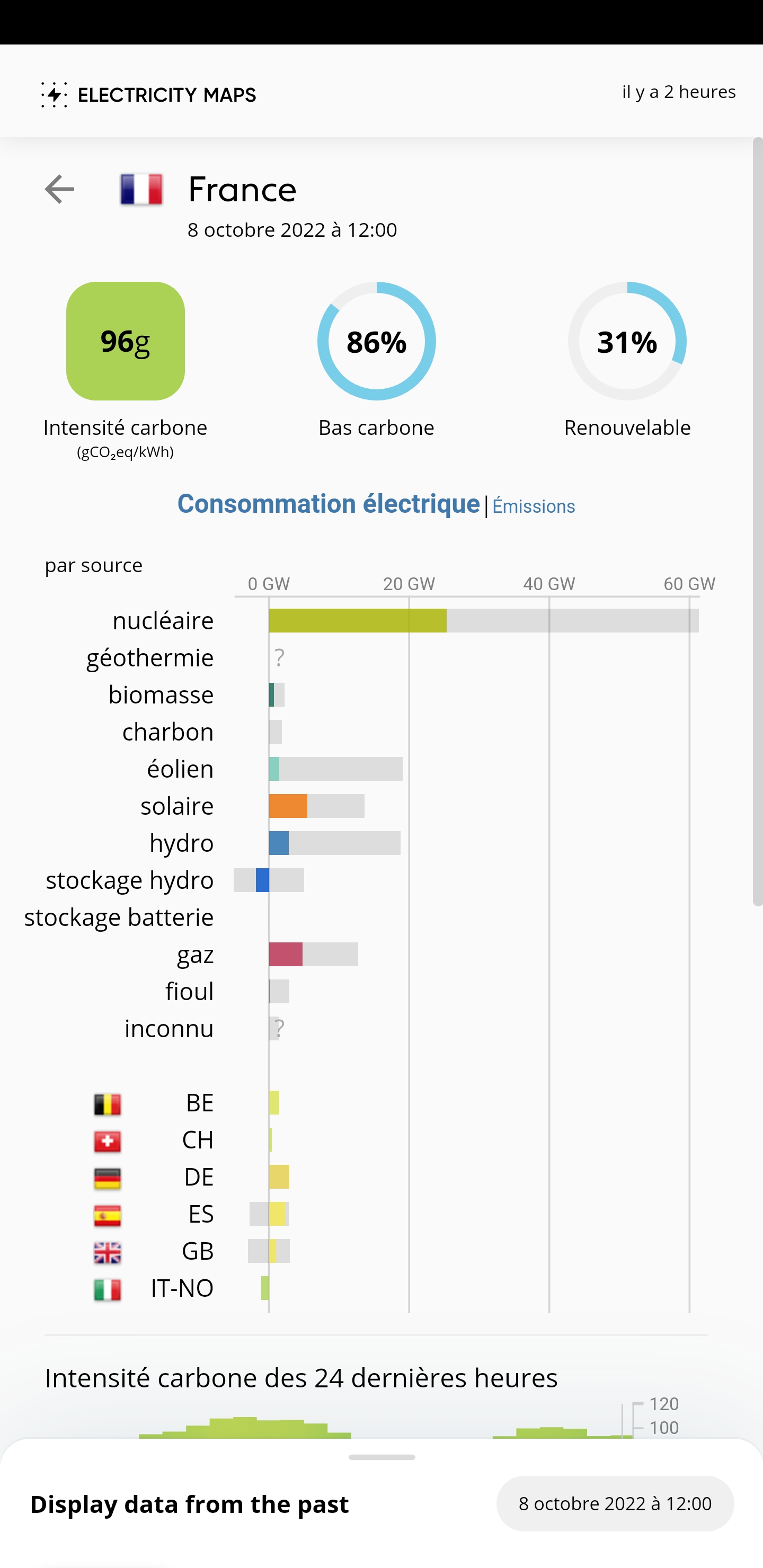Tap the Switzerland flag icon
This screenshot has width=763, height=1568.
coord(107,1141)
